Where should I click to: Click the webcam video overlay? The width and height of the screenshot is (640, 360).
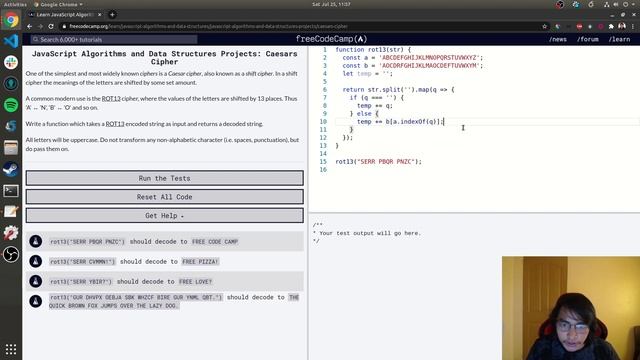(x=571, y=308)
